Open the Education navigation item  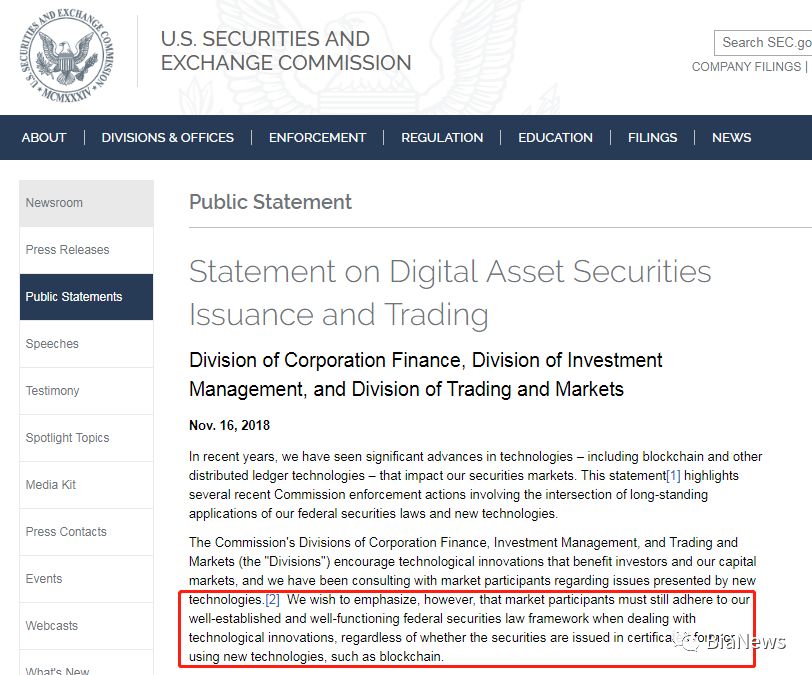point(555,138)
